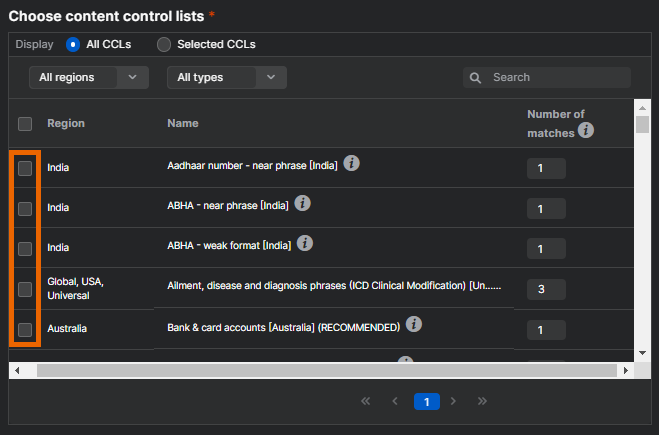Go to the first page arrow
The image size is (659, 435).
[365, 401]
